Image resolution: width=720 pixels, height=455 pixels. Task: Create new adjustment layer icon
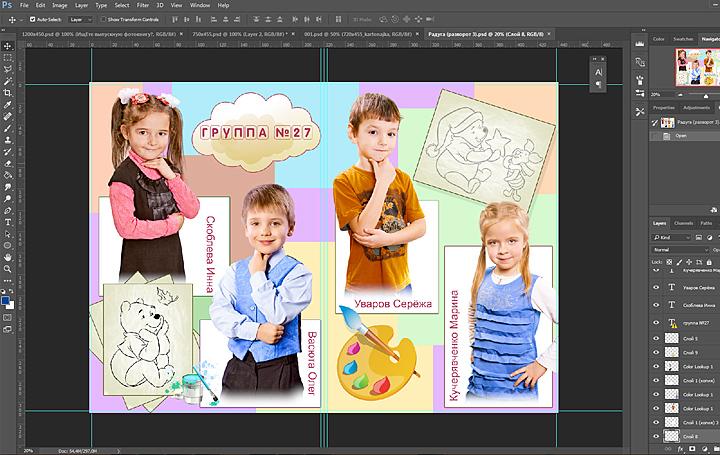tap(704, 449)
